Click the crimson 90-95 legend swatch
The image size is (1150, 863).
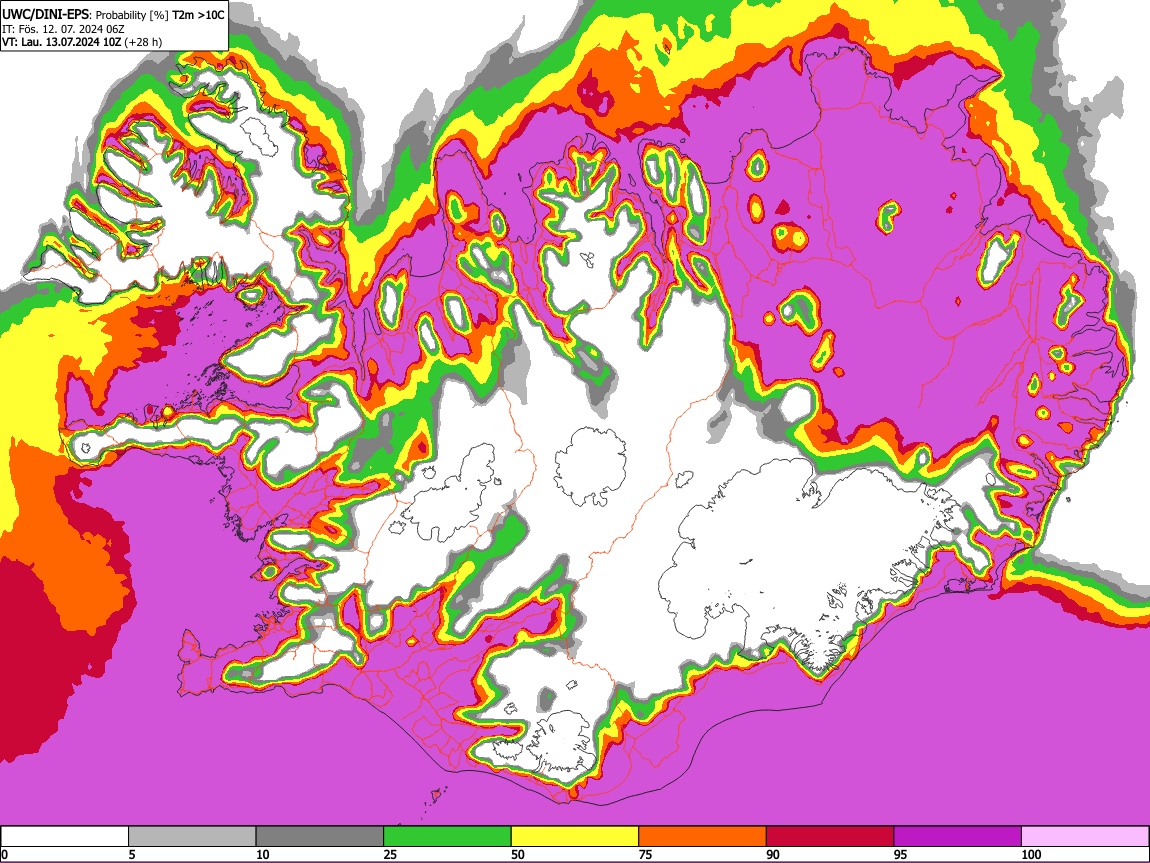(830, 837)
